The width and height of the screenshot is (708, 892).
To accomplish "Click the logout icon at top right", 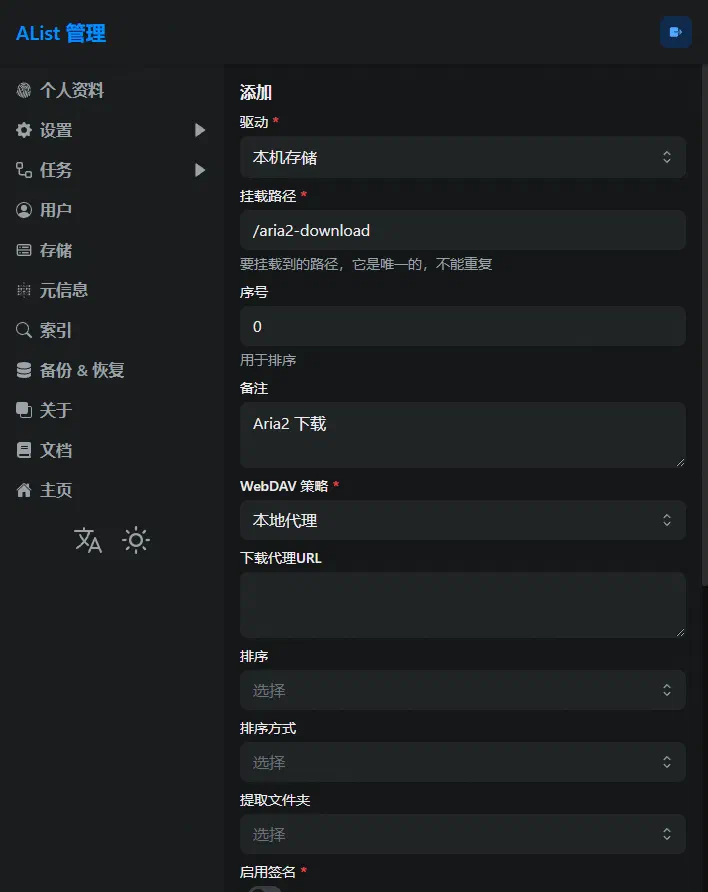I will coord(675,32).
